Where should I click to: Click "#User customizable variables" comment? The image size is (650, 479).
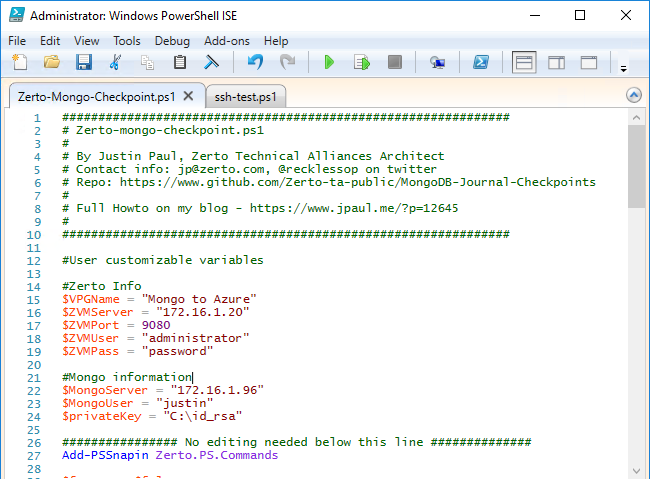(x=163, y=260)
